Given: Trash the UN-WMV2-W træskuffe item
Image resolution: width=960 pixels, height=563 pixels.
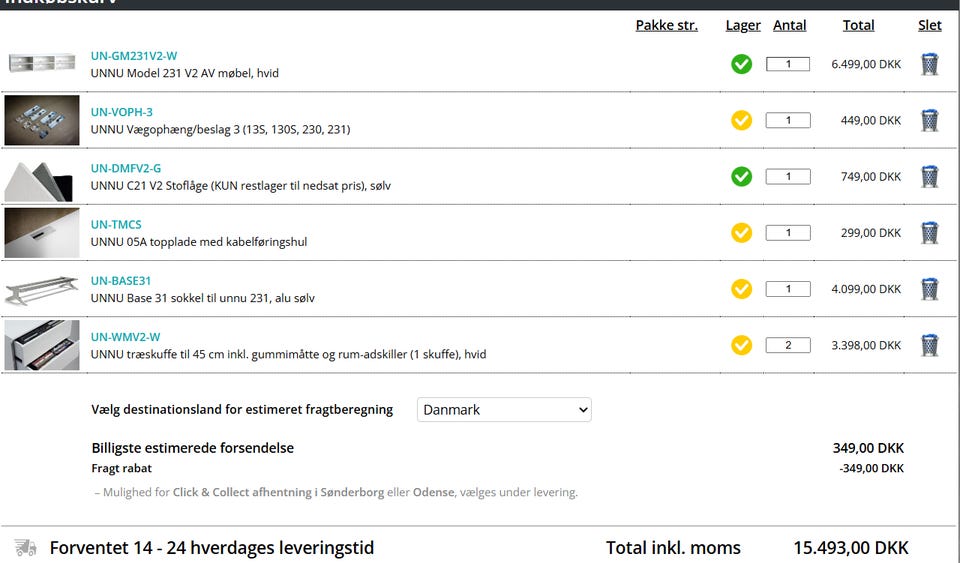Looking at the screenshot, I should pos(929,345).
